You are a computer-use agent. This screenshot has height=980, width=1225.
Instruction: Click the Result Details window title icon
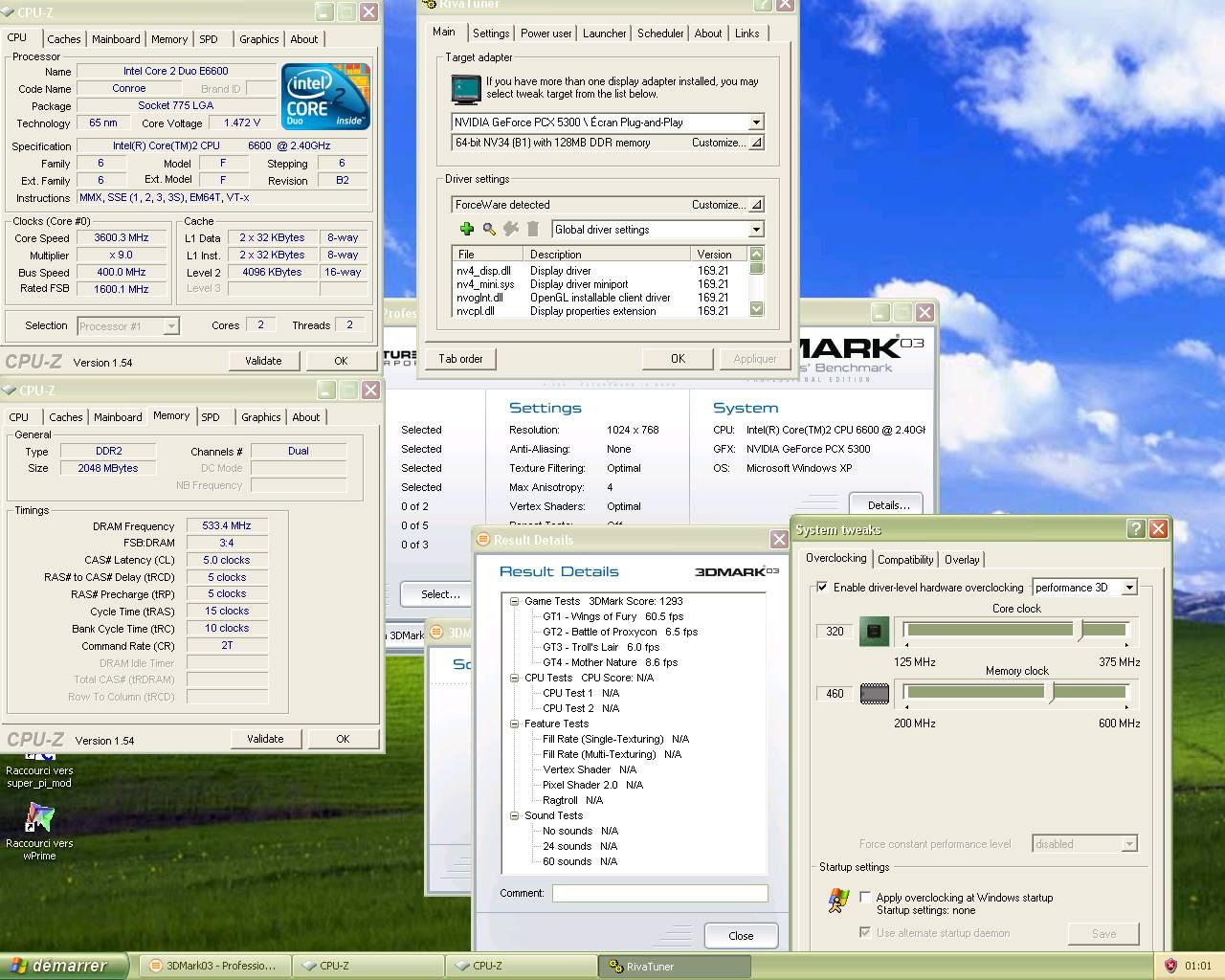point(483,540)
